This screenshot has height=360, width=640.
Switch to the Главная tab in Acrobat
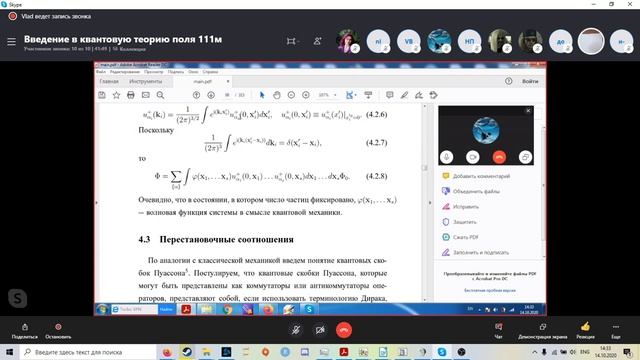click(x=109, y=82)
